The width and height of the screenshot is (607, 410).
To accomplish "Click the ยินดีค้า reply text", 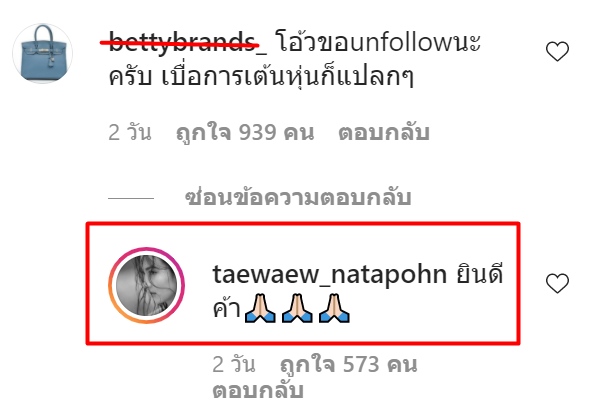I will click(358, 292).
